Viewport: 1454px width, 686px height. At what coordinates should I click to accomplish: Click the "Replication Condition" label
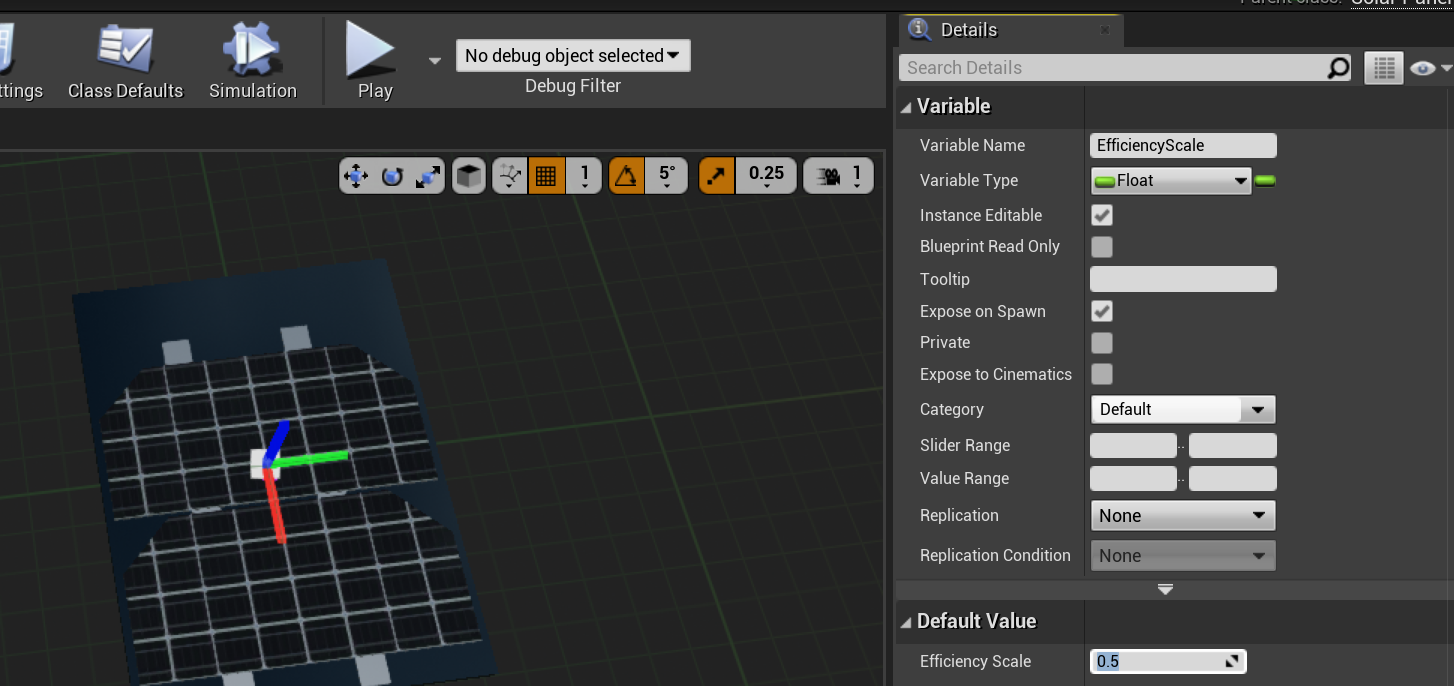coord(995,556)
